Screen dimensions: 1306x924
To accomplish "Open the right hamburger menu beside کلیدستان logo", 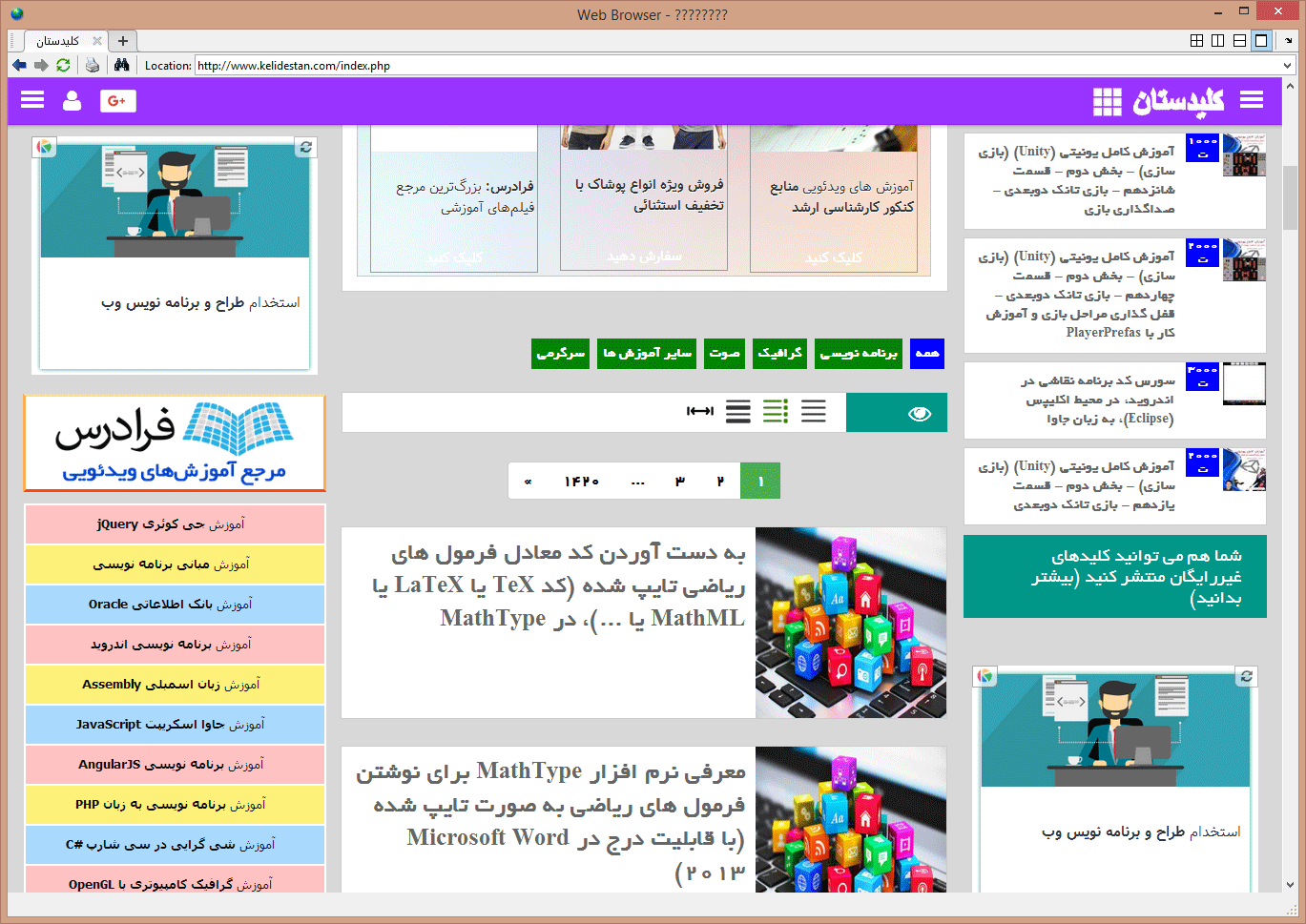I will pyautogui.click(x=1252, y=100).
